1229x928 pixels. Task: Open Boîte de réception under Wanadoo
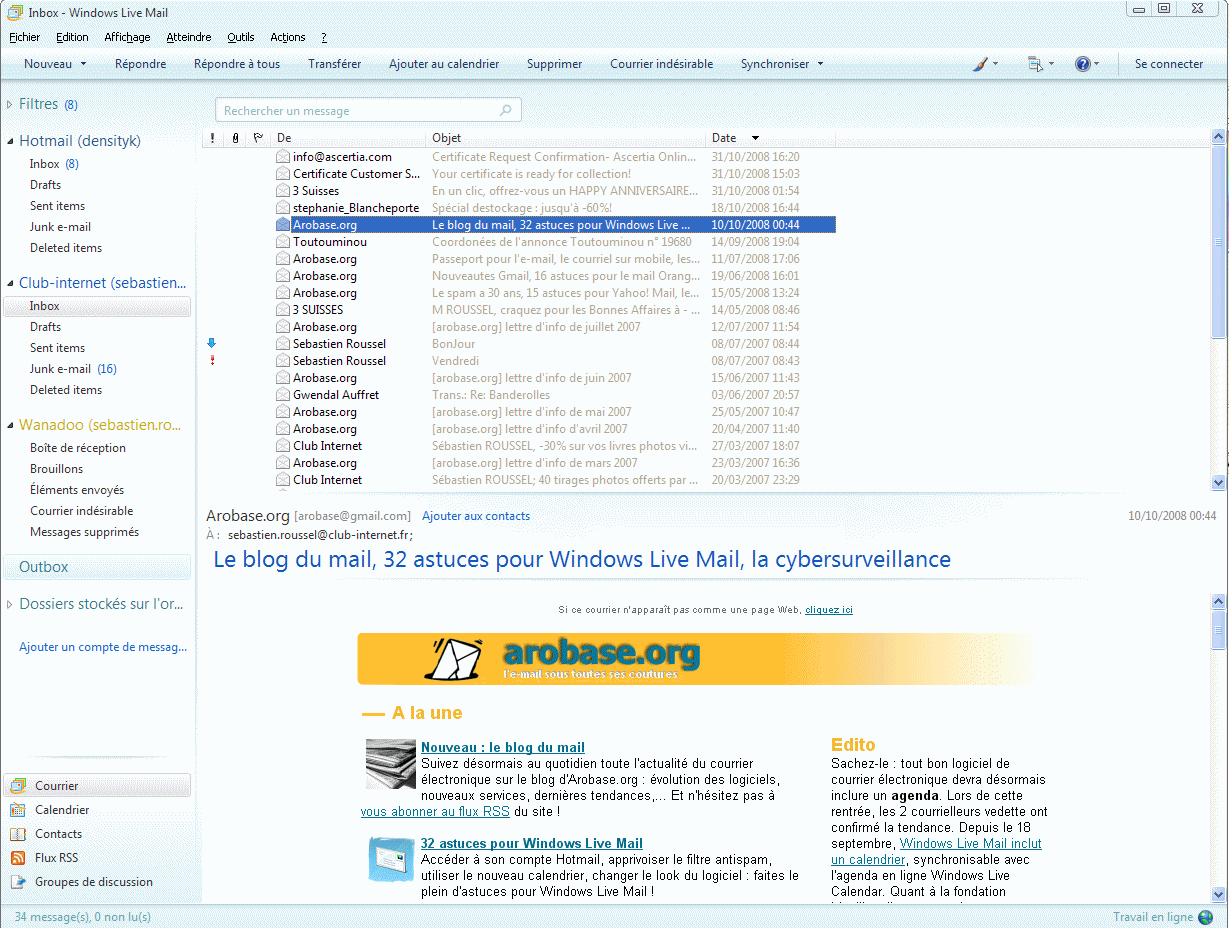(78, 448)
